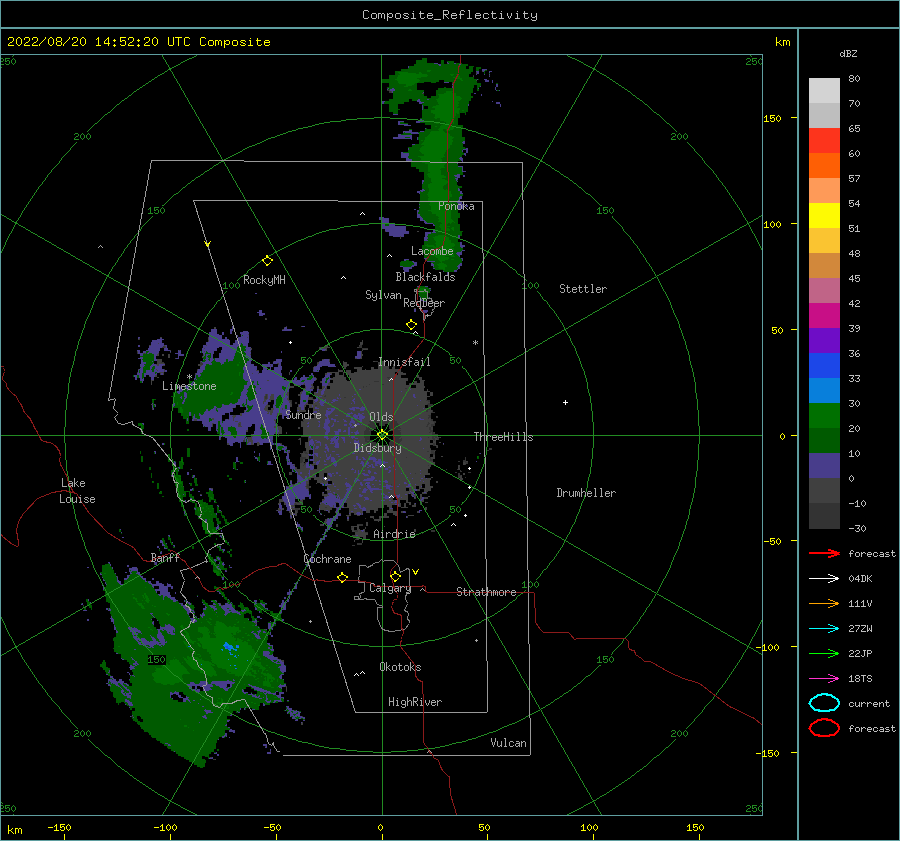
Task: Click the yellow diamond marker below Cochrane
Action: tap(343, 577)
